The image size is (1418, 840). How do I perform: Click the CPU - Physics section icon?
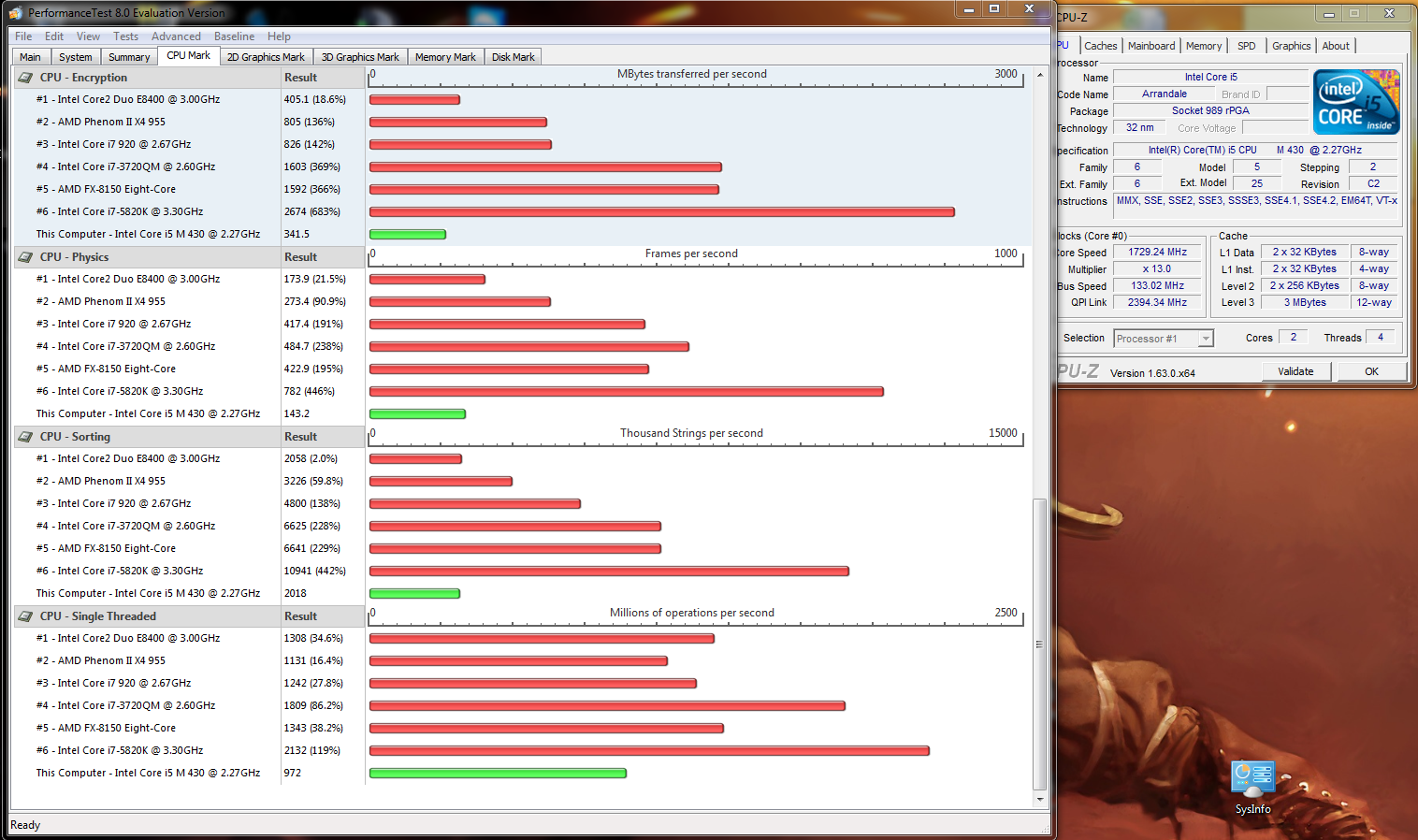click(x=25, y=257)
